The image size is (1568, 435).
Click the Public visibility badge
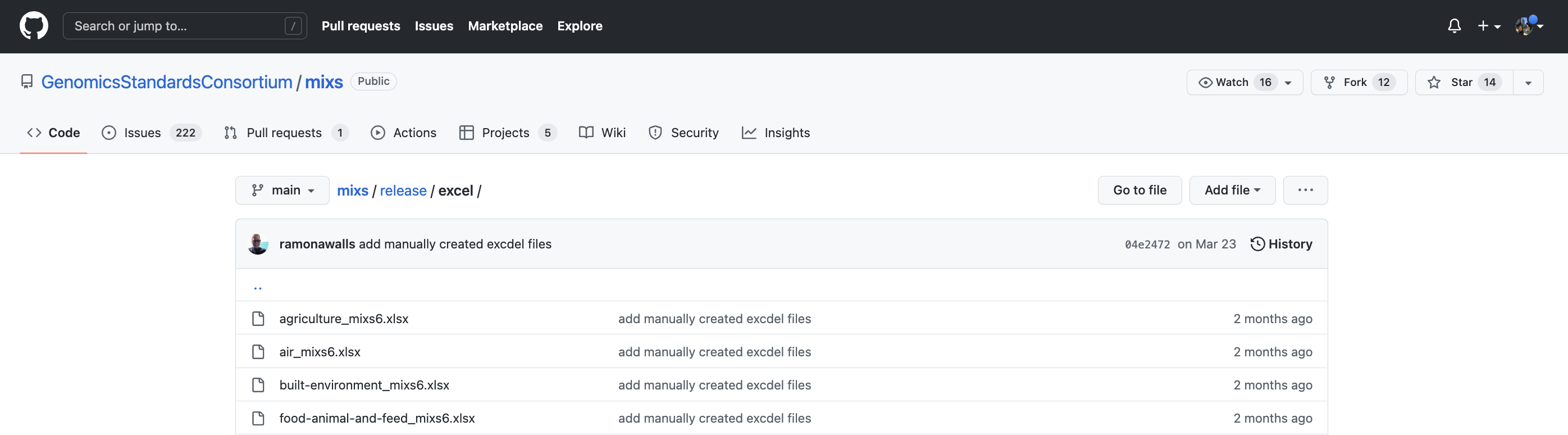click(373, 81)
